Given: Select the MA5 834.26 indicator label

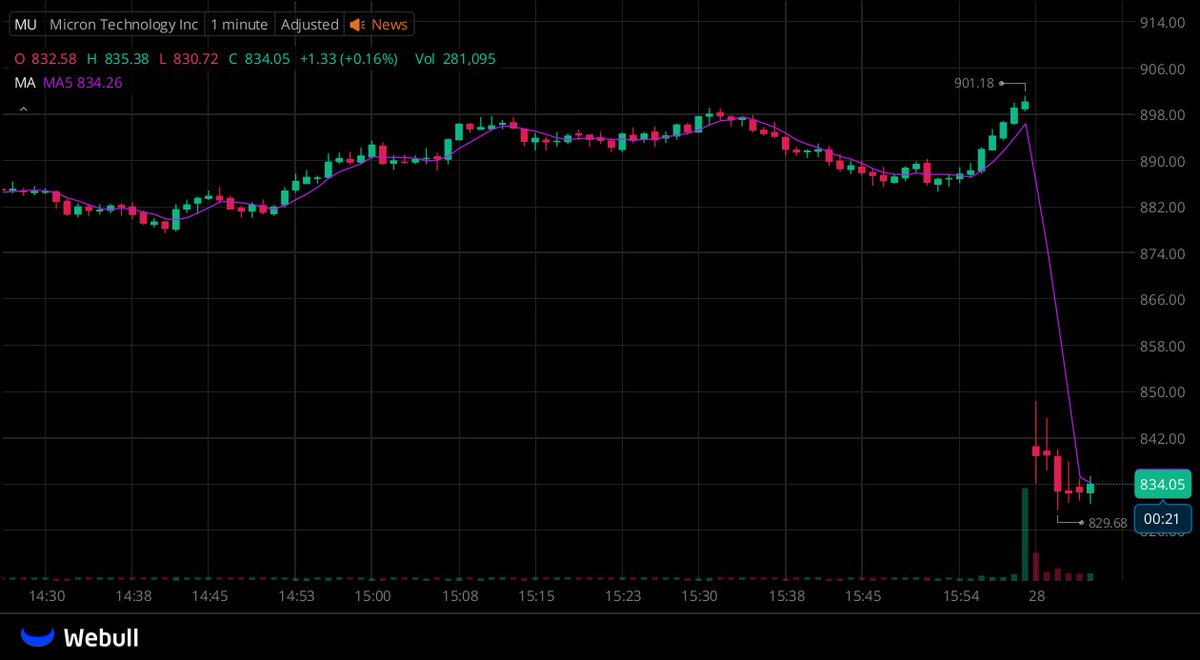Looking at the screenshot, I should [82, 83].
